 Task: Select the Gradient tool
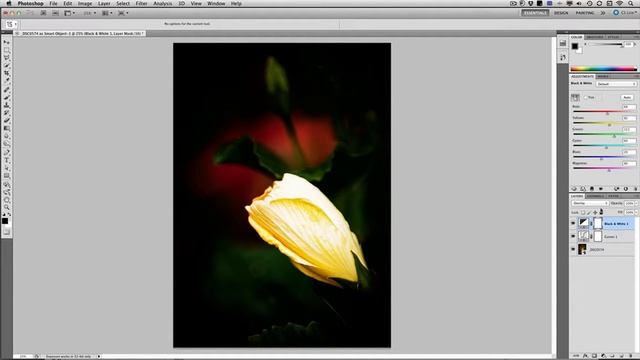tap(7, 129)
